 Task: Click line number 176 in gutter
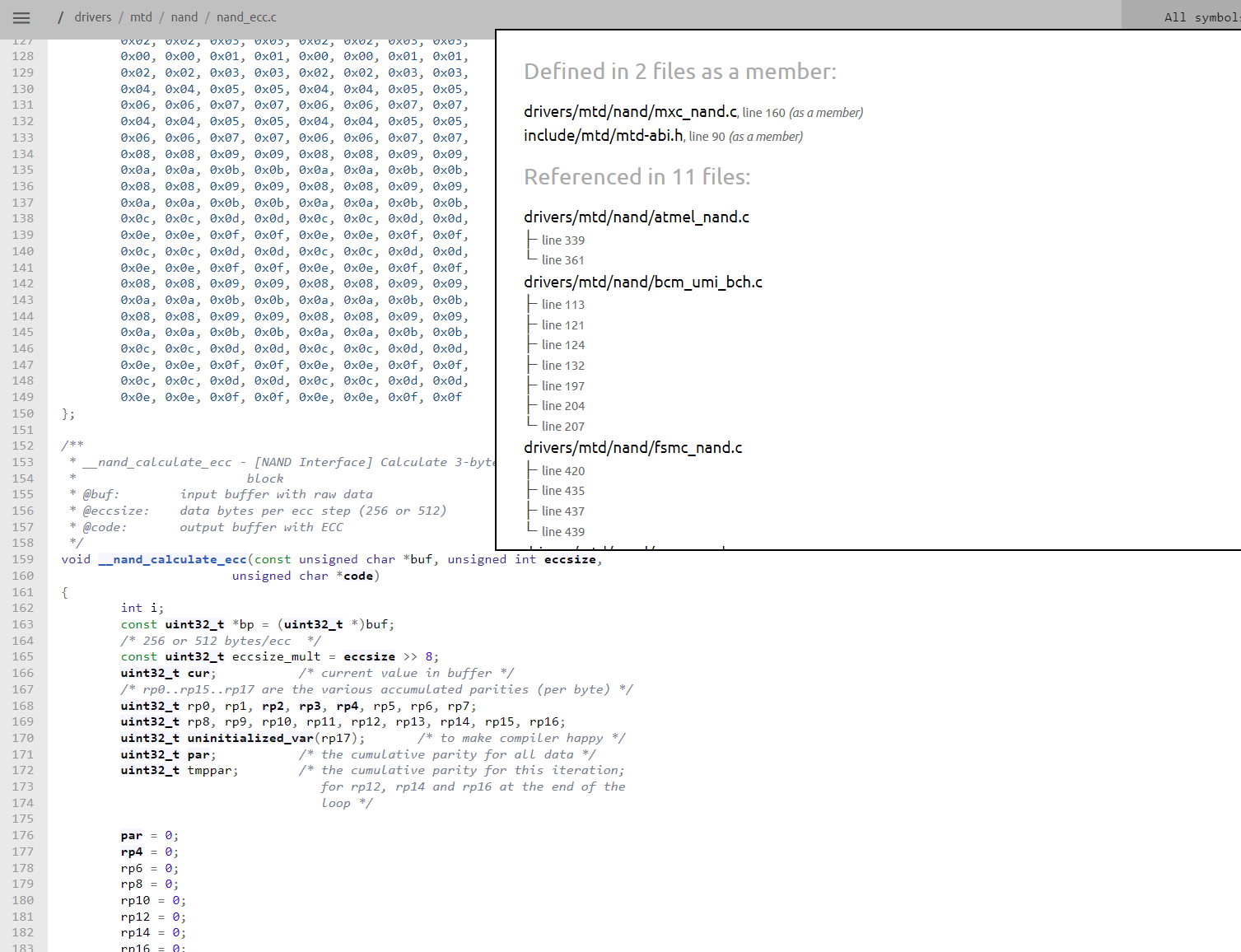[23, 835]
